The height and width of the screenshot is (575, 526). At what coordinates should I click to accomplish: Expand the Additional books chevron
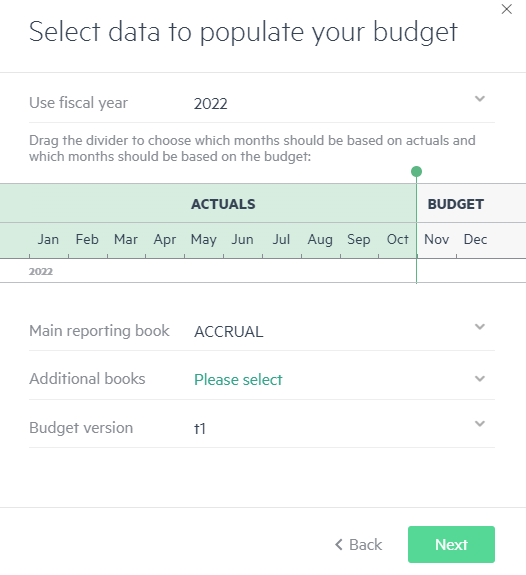(x=480, y=378)
